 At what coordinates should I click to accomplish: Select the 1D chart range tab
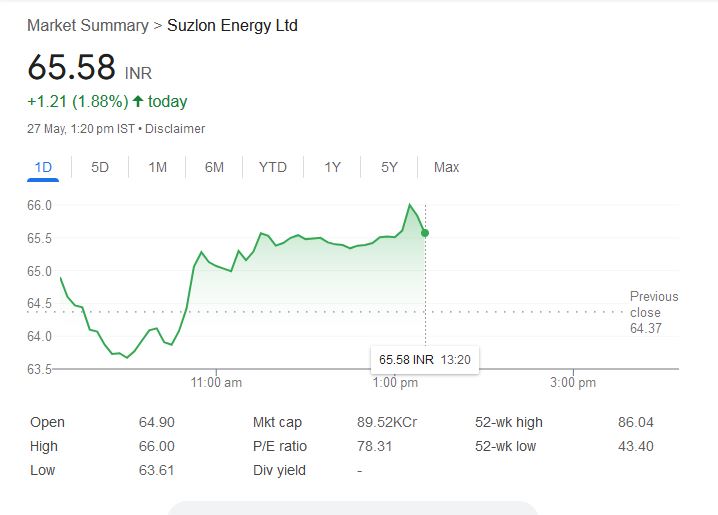click(43, 167)
